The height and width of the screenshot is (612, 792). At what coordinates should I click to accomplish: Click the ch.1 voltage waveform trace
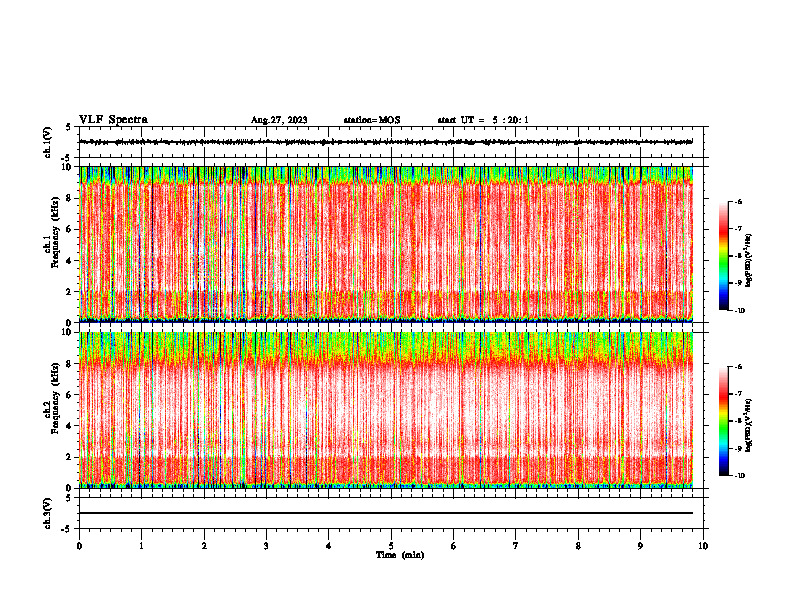click(386, 142)
